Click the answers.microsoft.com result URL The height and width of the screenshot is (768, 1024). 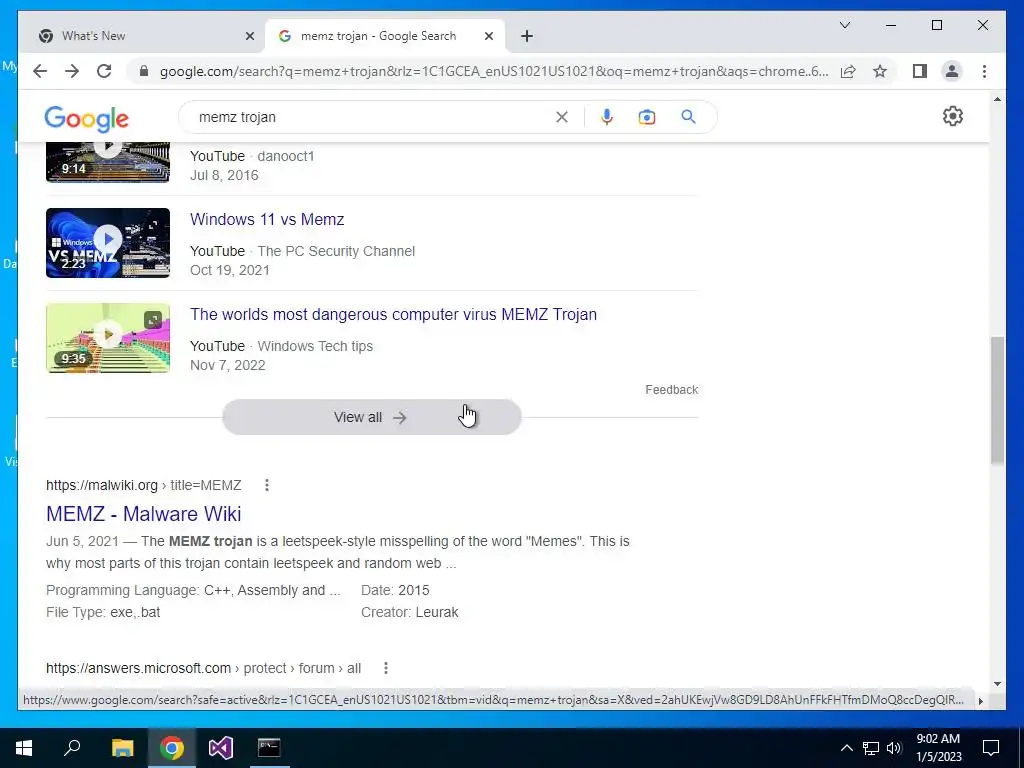[203, 668]
